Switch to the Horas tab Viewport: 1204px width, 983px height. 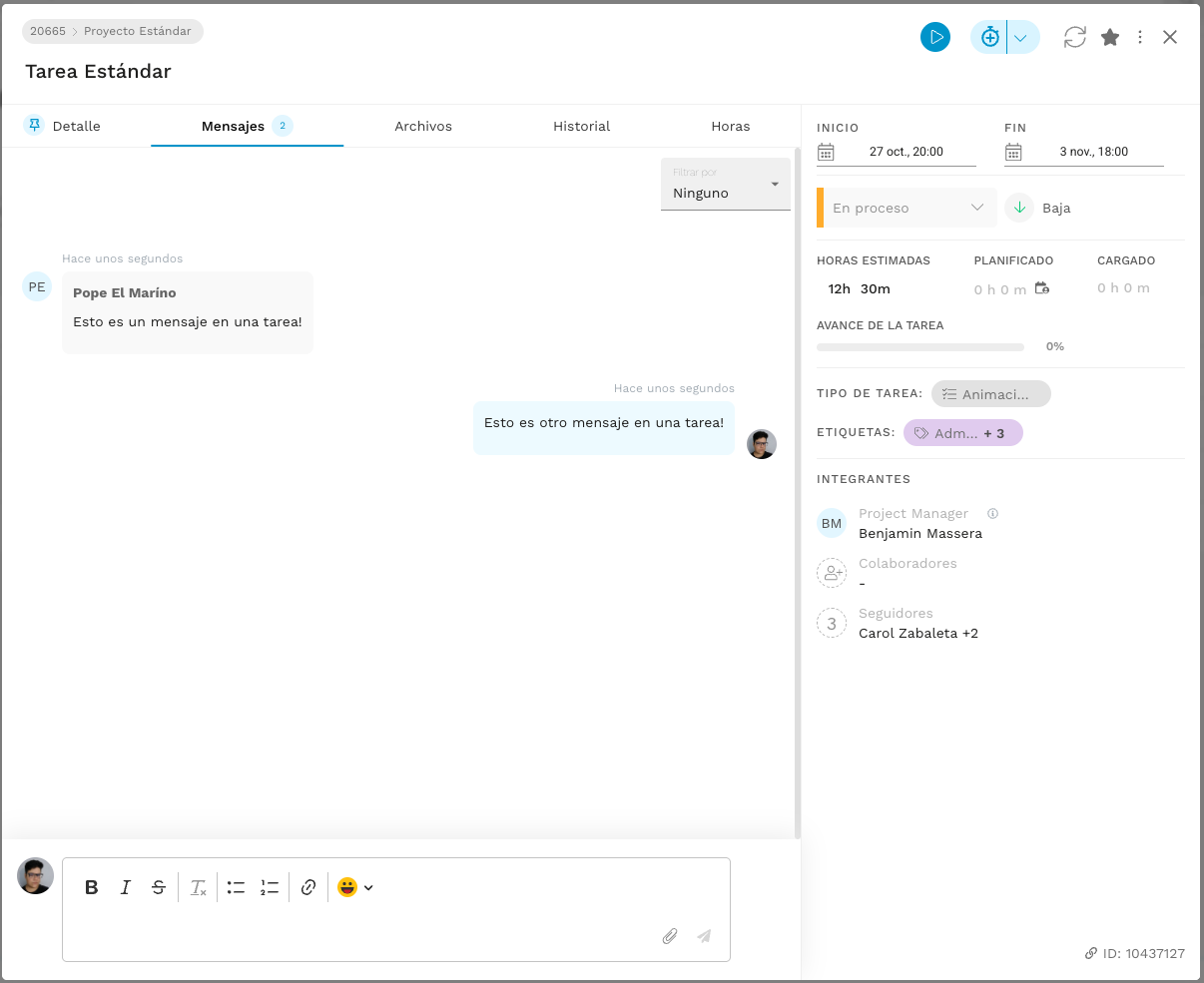pyautogui.click(x=731, y=126)
